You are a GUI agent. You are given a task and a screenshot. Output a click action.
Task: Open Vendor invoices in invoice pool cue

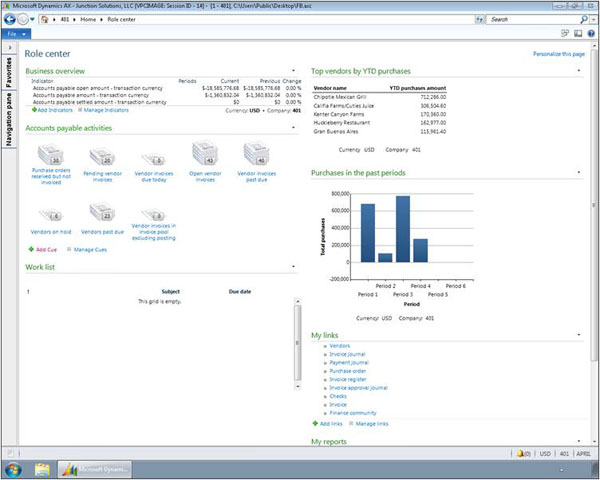click(154, 224)
